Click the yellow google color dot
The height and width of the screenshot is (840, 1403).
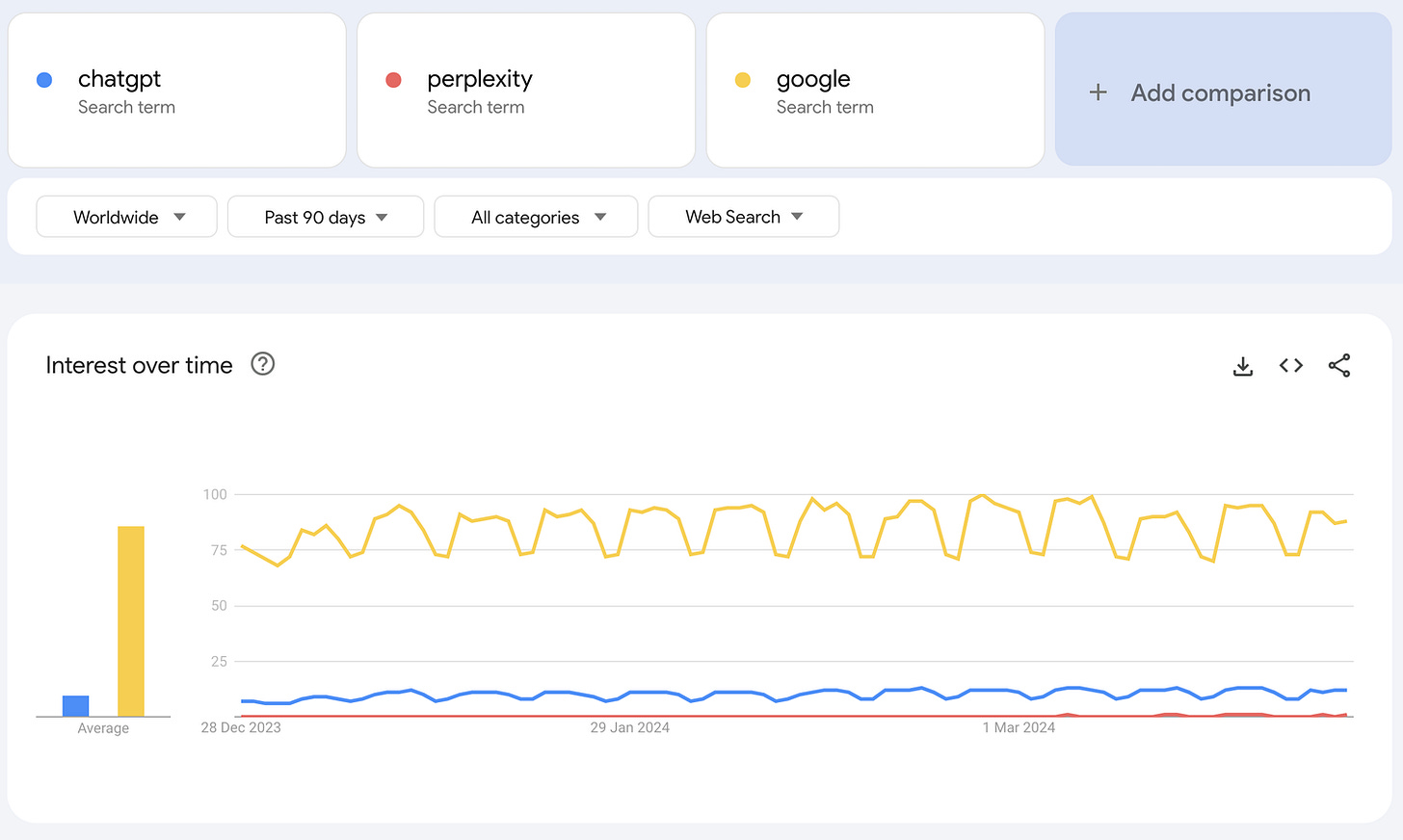click(743, 80)
